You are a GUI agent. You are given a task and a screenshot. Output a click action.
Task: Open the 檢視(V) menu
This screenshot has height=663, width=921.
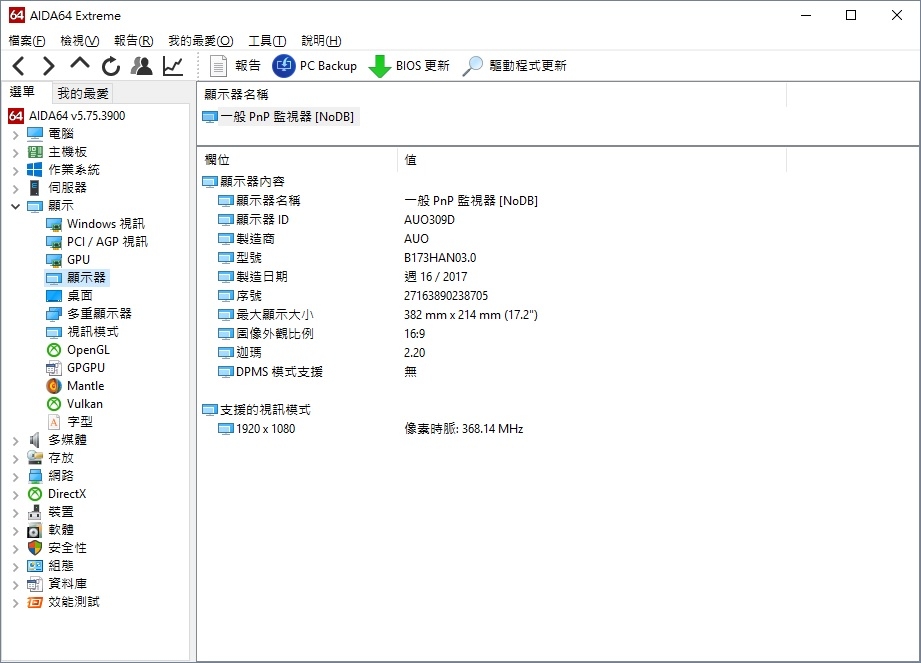[x=80, y=41]
